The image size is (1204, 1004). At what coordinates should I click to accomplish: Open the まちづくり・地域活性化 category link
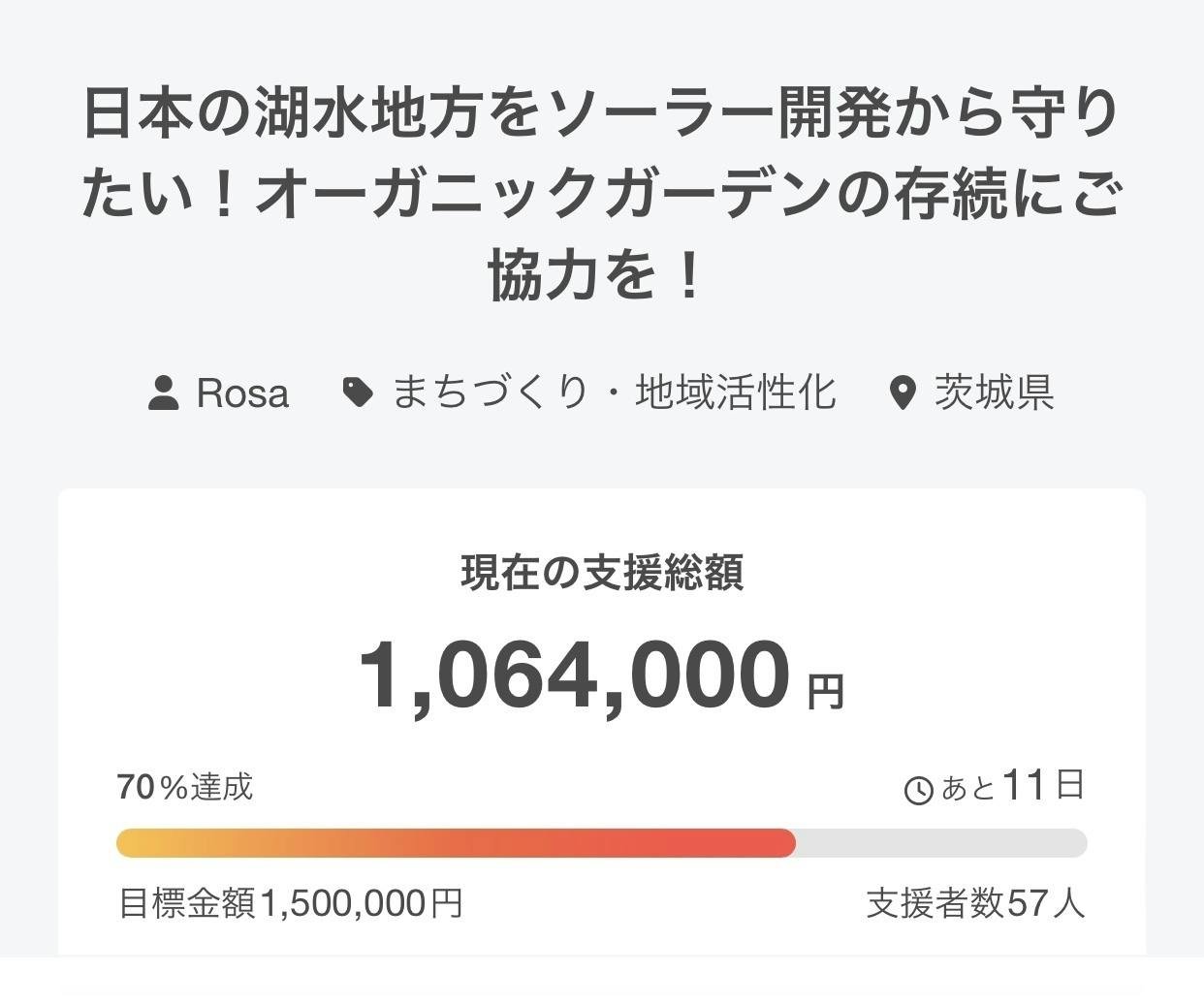point(614,392)
